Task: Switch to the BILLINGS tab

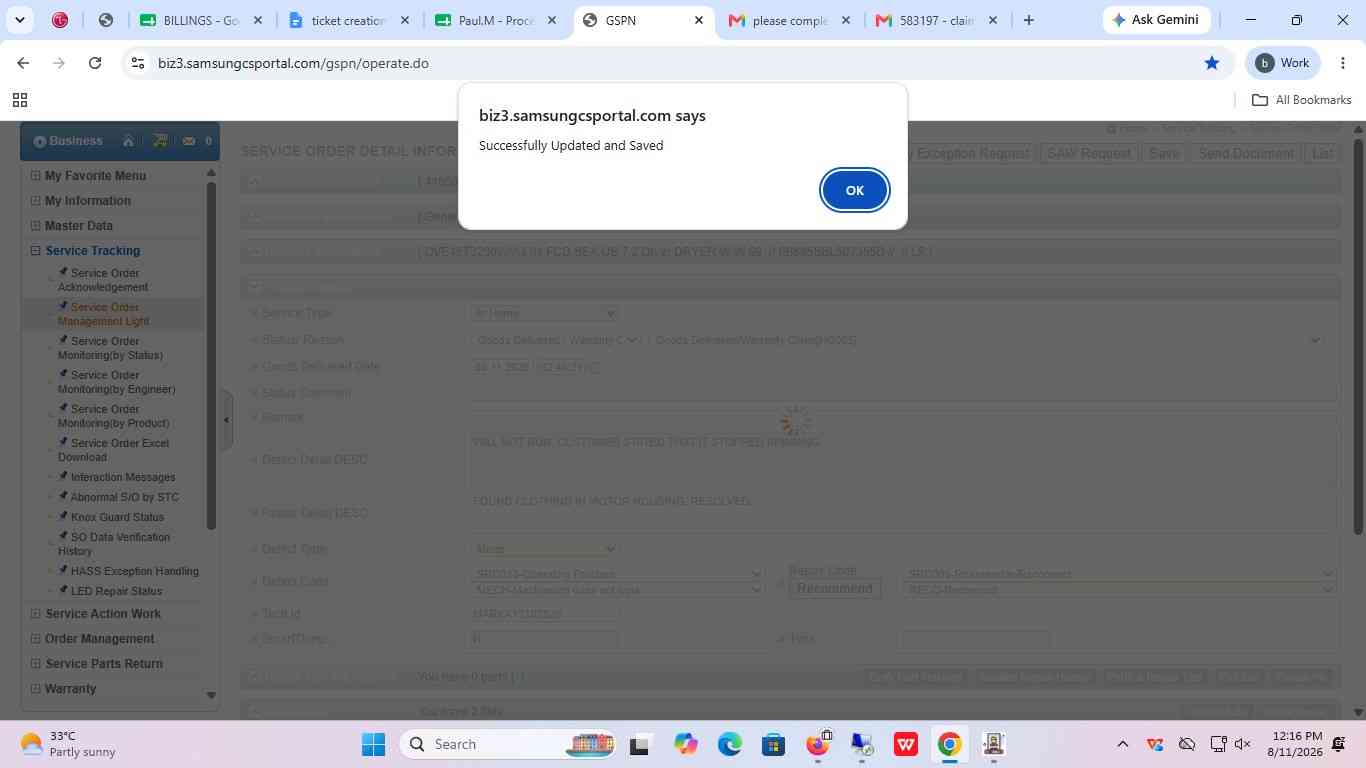Action: (x=201, y=20)
